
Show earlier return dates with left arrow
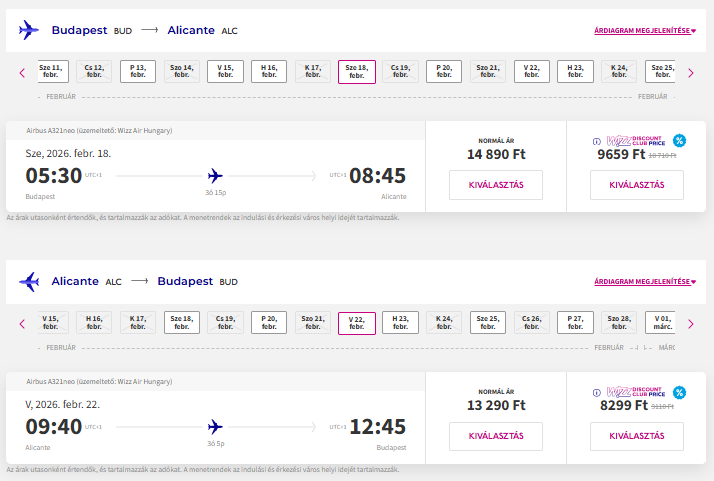pyautogui.click(x=22, y=323)
